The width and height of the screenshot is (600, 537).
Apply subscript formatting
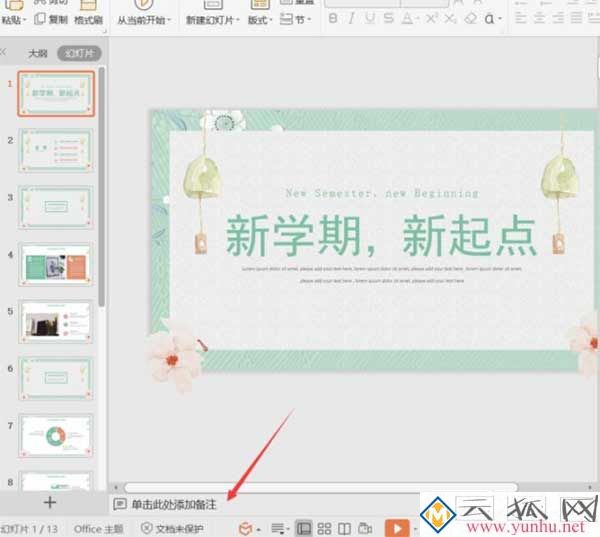(x=450, y=18)
